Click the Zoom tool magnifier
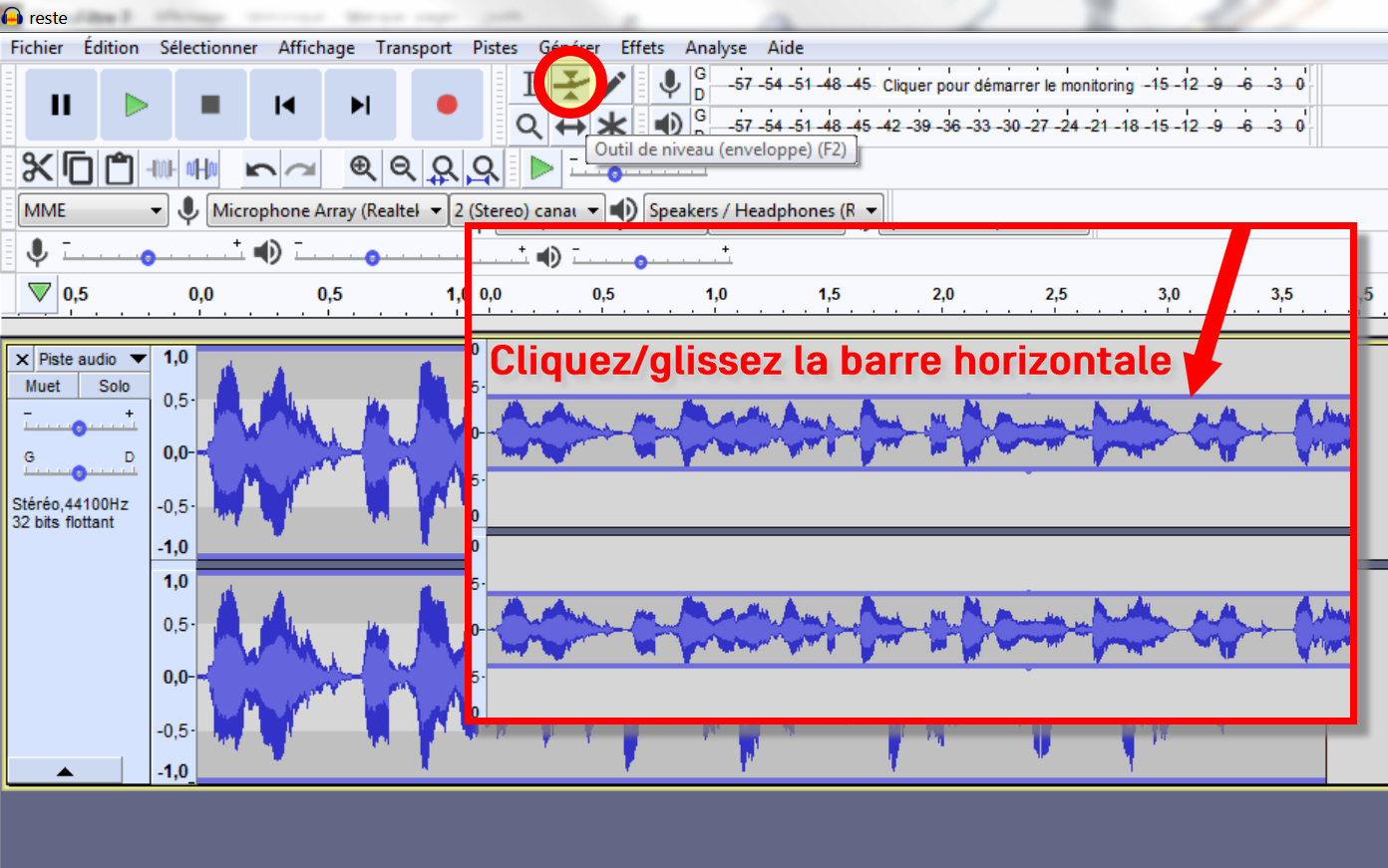 [x=527, y=127]
